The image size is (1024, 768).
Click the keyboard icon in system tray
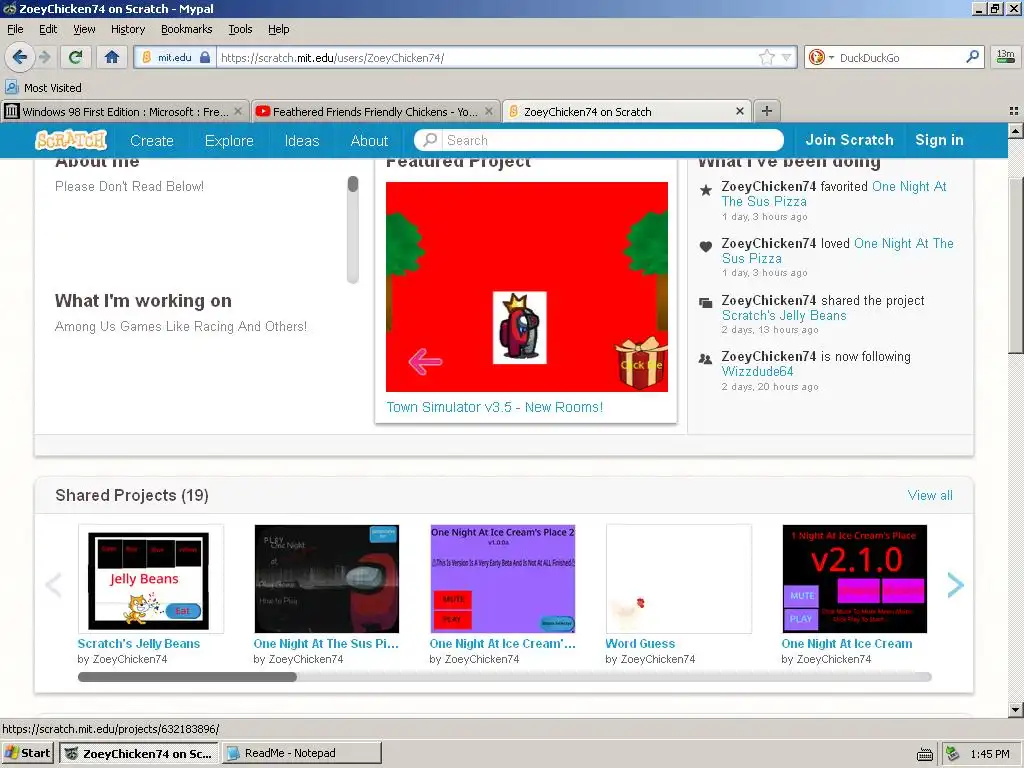pyautogui.click(x=925, y=754)
